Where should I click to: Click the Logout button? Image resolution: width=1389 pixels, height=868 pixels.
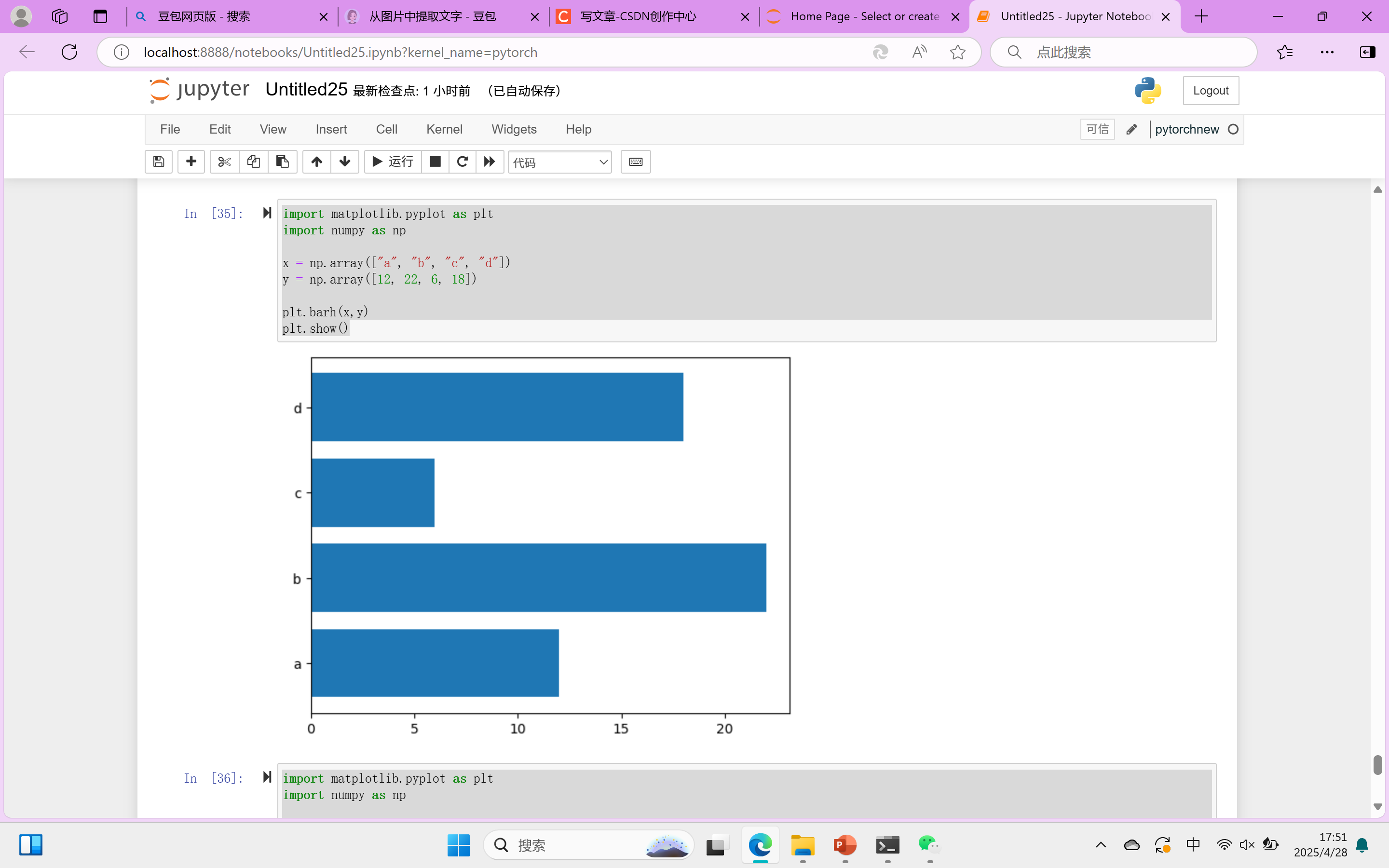coord(1211,91)
